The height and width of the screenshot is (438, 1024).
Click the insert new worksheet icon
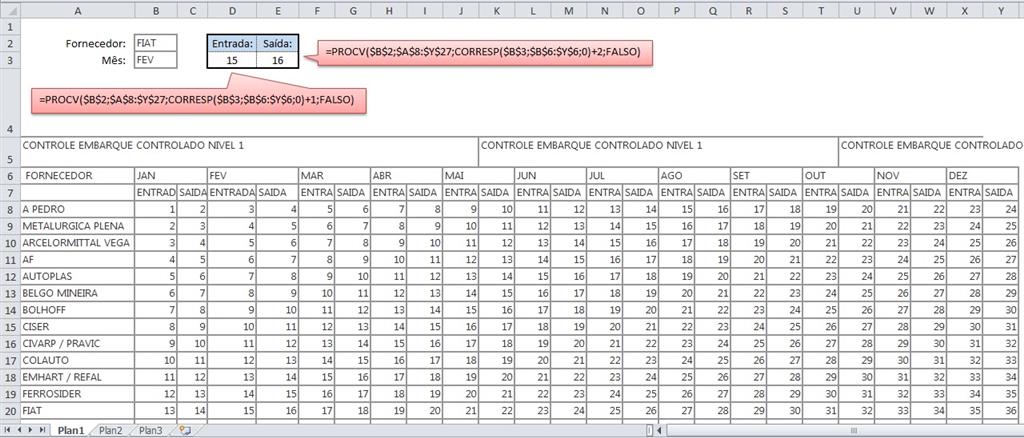184,431
